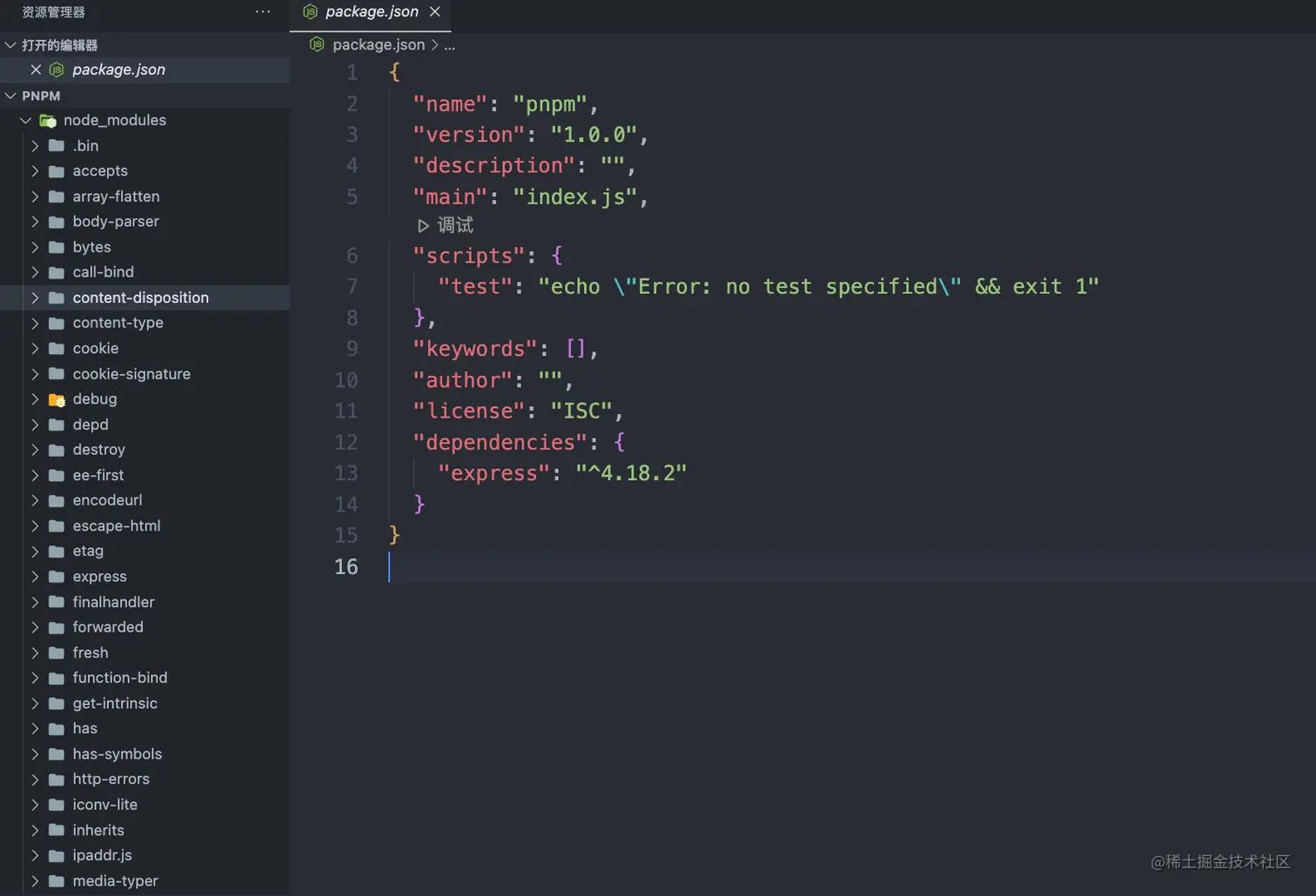Image resolution: width=1316 pixels, height=896 pixels.
Task: Select the get-intrinsic folder
Action: click(144, 704)
